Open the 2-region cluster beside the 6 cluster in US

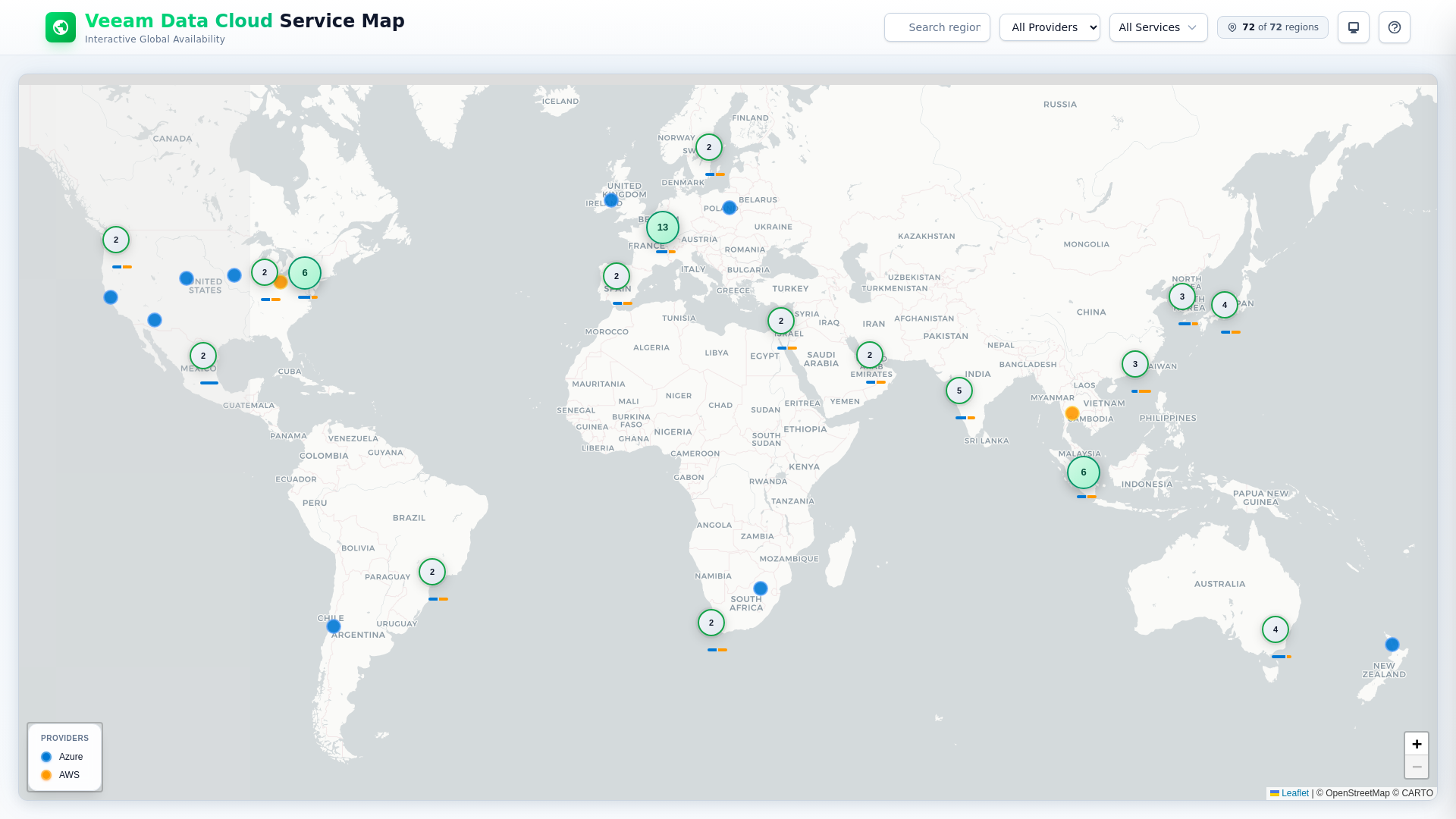click(x=265, y=272)
